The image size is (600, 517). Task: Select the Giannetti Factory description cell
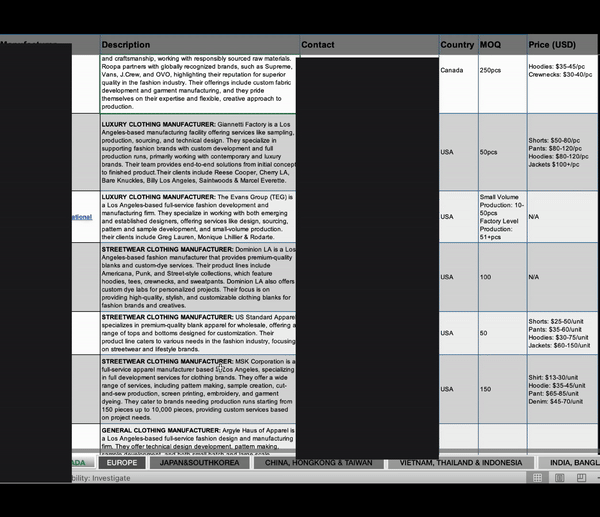click(x=199, y=152)
